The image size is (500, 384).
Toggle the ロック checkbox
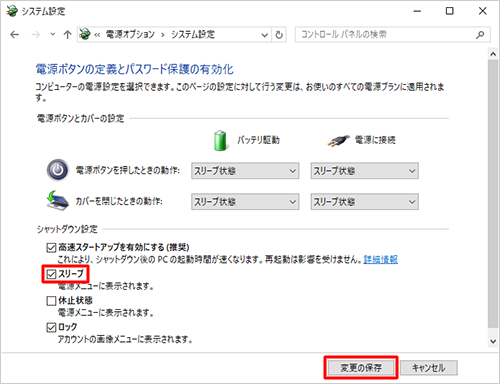coord(51,328)
